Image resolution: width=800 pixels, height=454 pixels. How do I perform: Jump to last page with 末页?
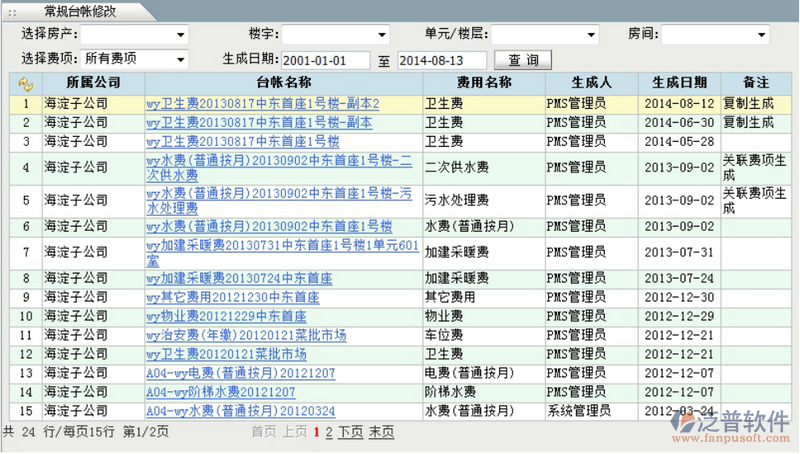381,433
